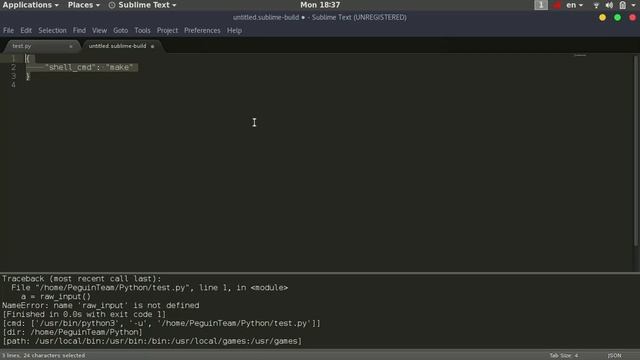Click the unsaved dot on the untitled.sublime-build tab
The height and width of the screenshot is (360, 640).
152,47
